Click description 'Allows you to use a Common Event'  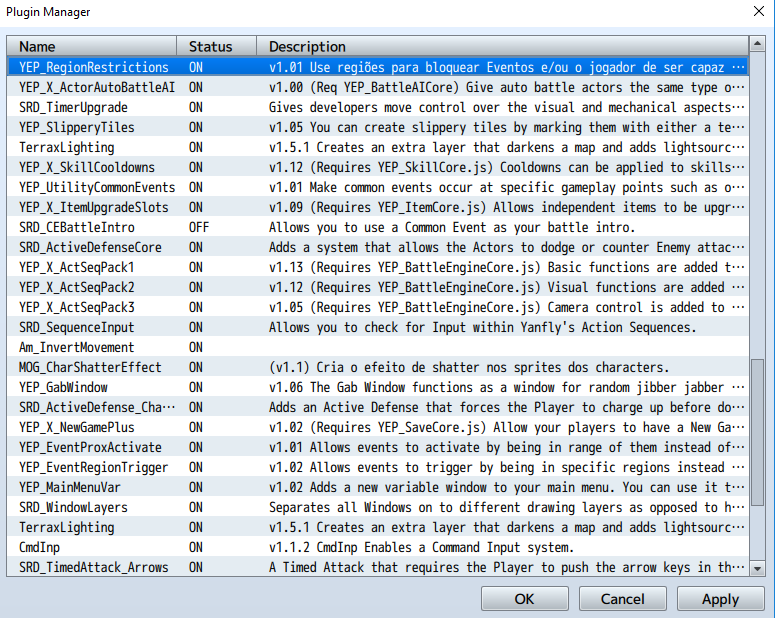[x=452, y=227]
